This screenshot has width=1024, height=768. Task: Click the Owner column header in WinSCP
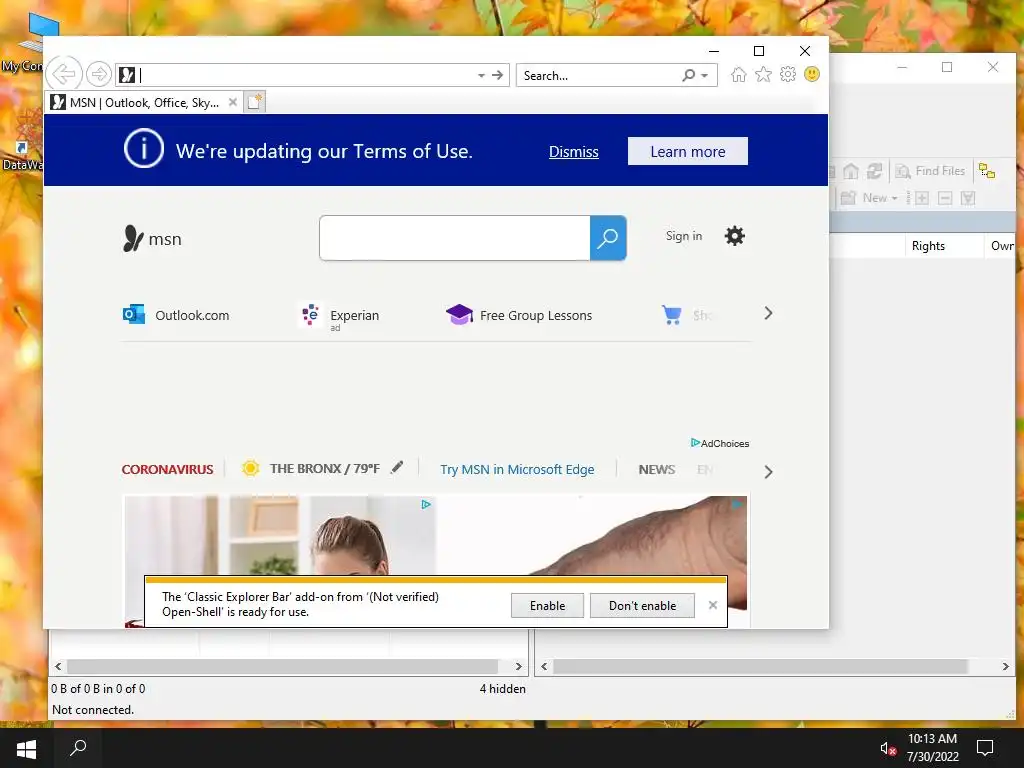(x=1002, y=246)
